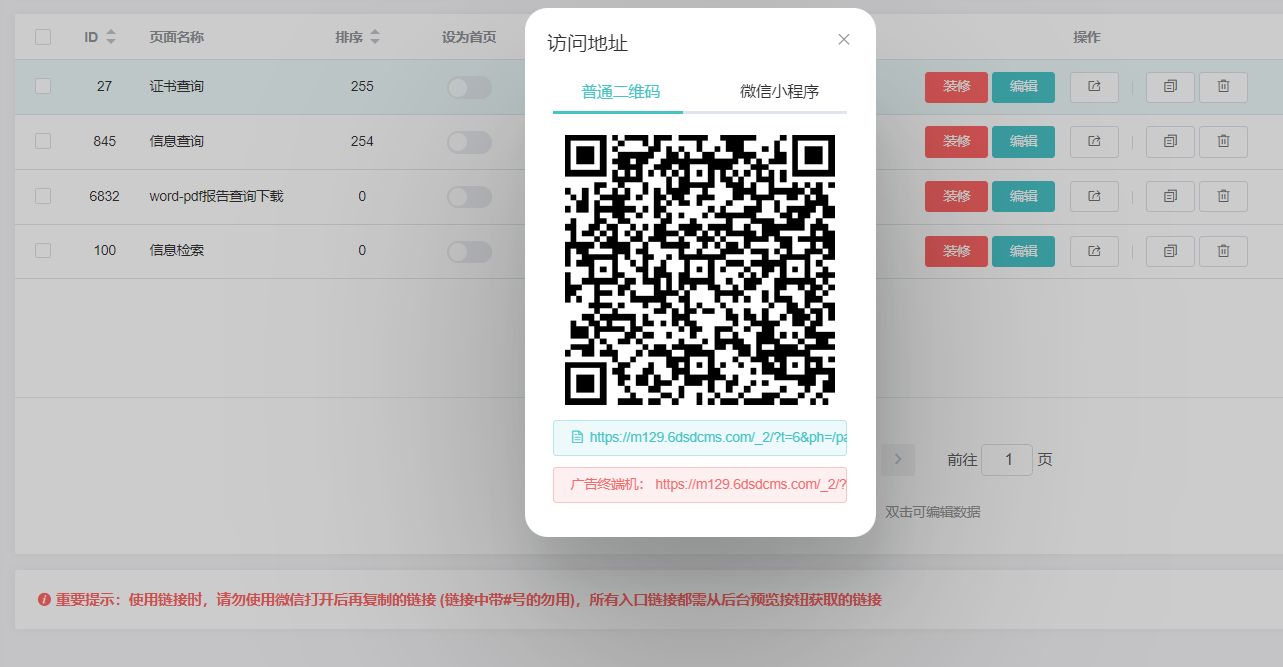The width and height of the screenshot is (1283, 667).
Task: Switch to the 普通二维码 tab
Action: coord(620,91)
